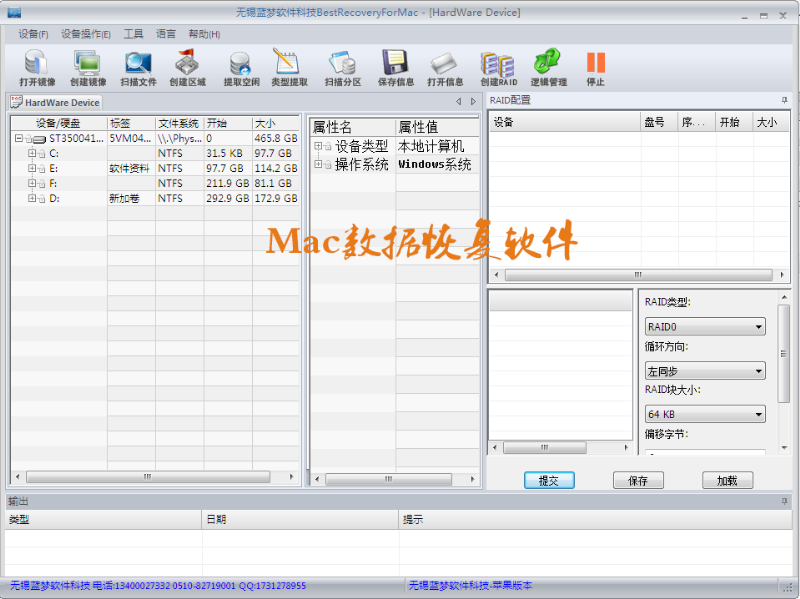This screenshot has height=599, width=800.
Task: Click the app icon in title bar
Action: (14, 13)
